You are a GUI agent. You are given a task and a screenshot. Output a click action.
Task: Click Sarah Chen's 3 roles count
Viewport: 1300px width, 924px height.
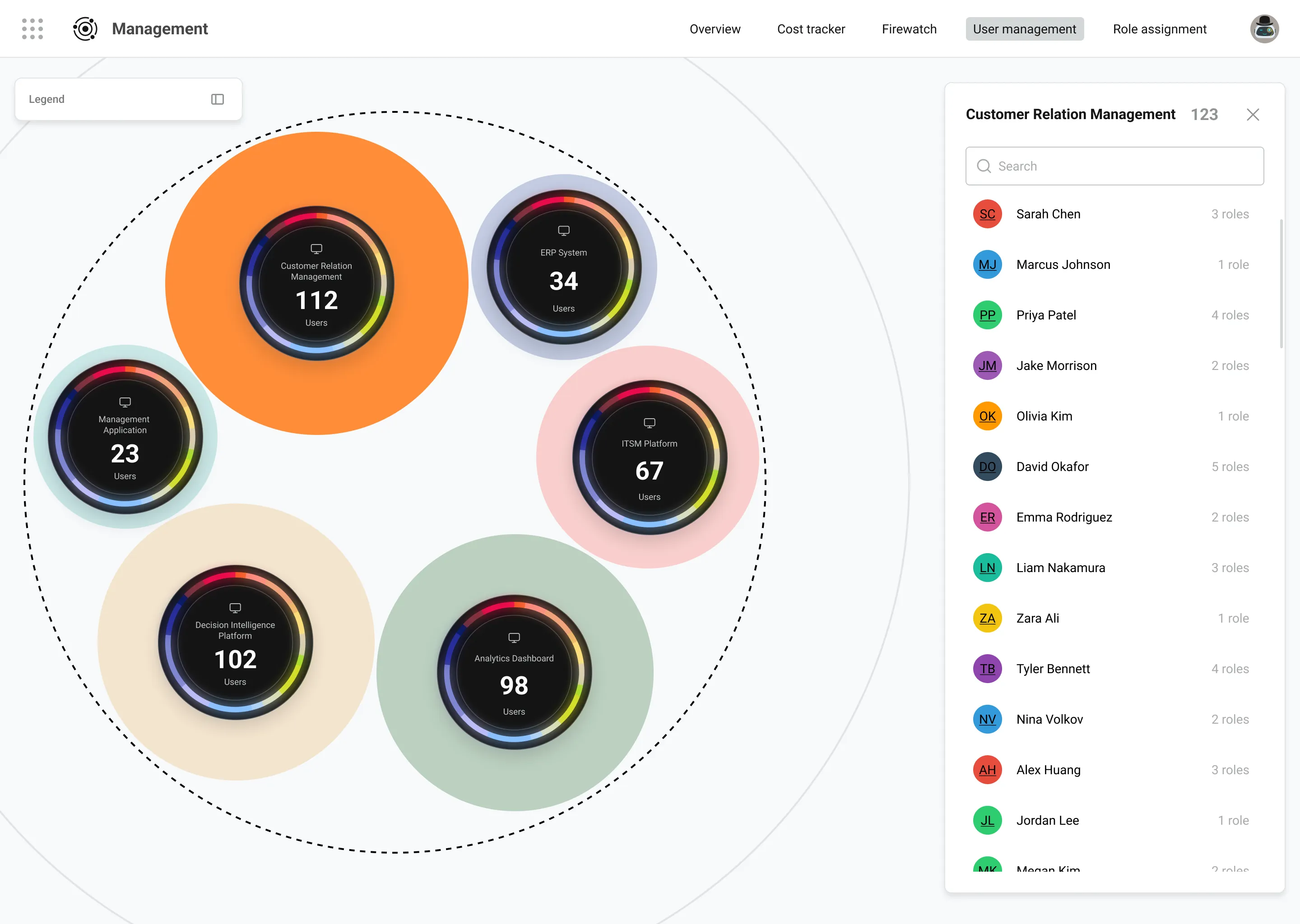click(1230, 214)
